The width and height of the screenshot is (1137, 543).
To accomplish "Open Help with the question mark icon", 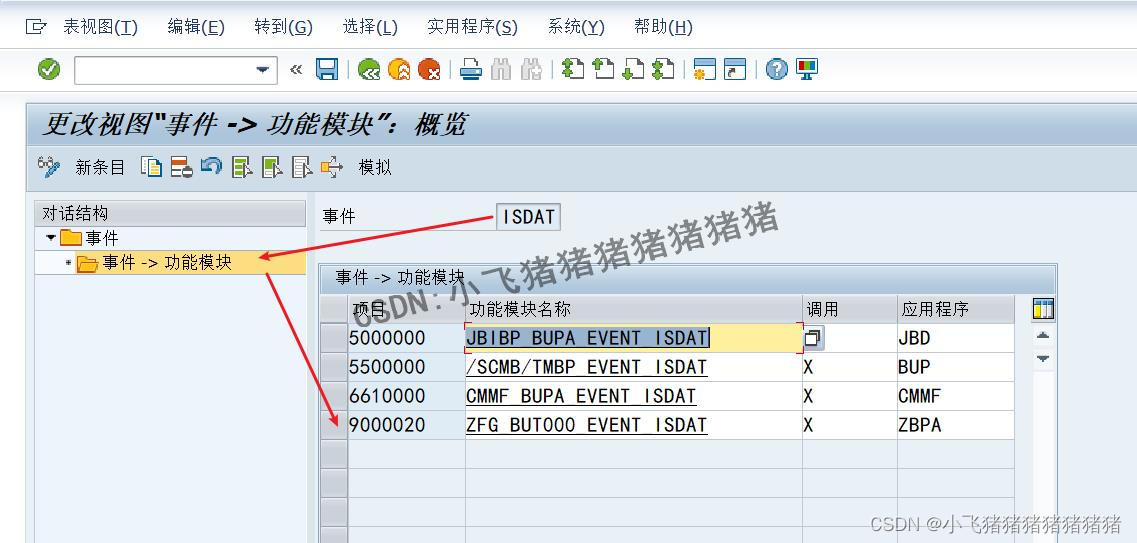I will [x=777, y=70].
